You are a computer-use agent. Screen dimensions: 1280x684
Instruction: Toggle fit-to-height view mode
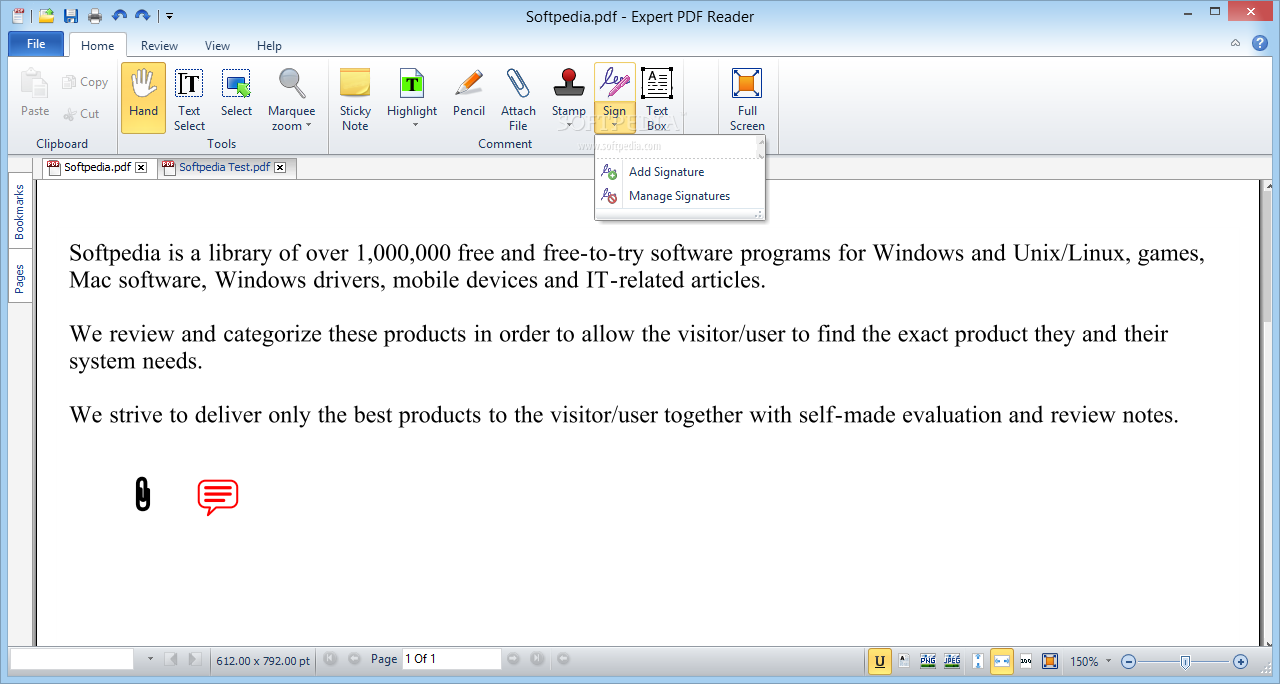[x=977, y=661]
